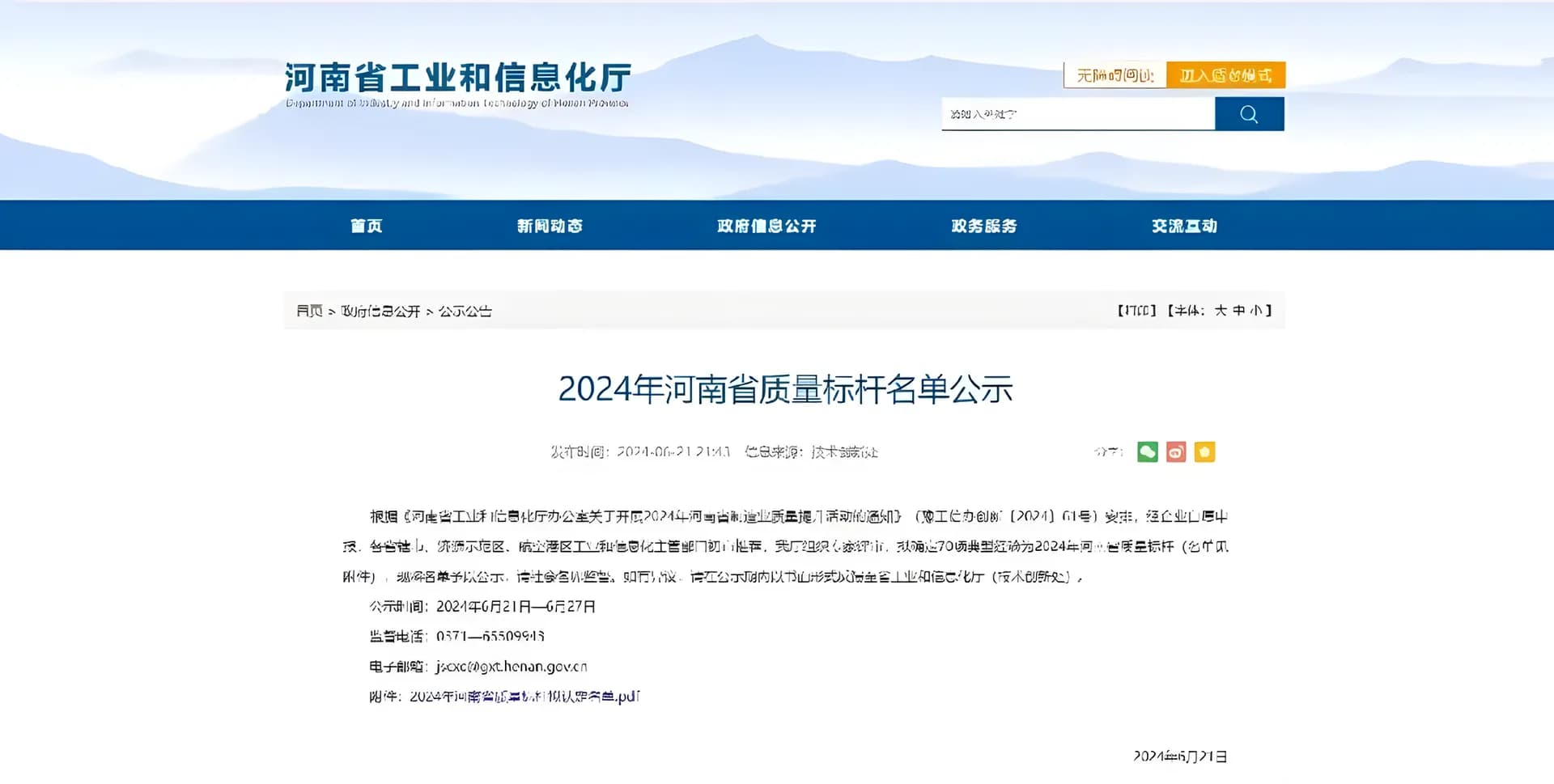This screenshot has width=1554, height=784.
Task: Open the 交流互动 navigation item
Action: pos(1185,226)
